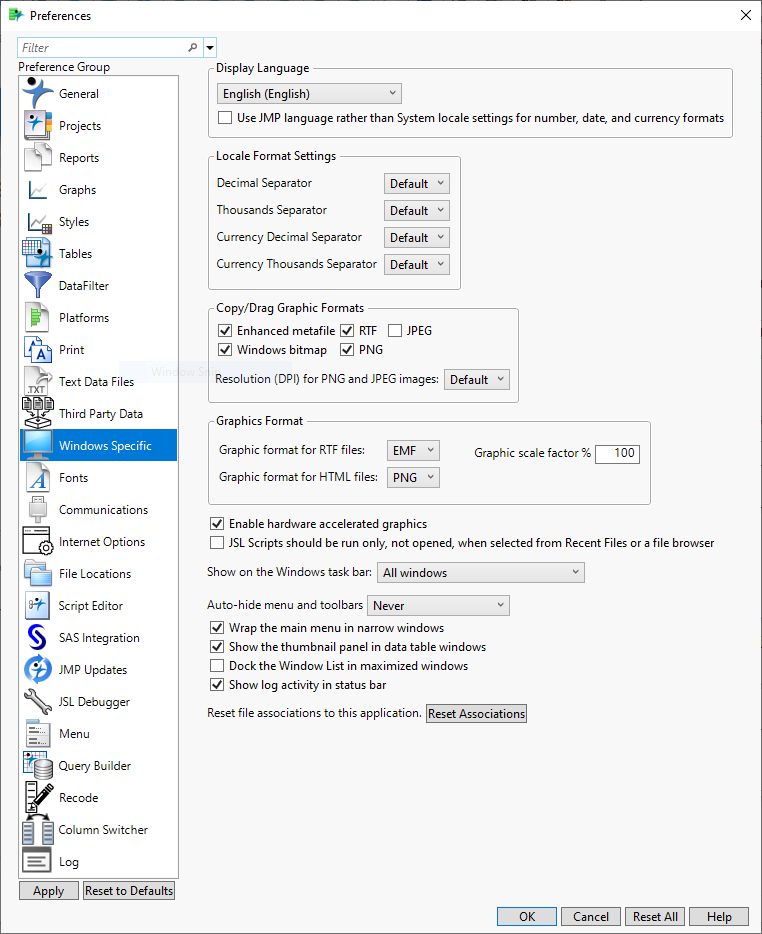The height and width of the screenshot is (934, 762).
Task: Change graphic format for HTML files
Action: pos(413,477)
